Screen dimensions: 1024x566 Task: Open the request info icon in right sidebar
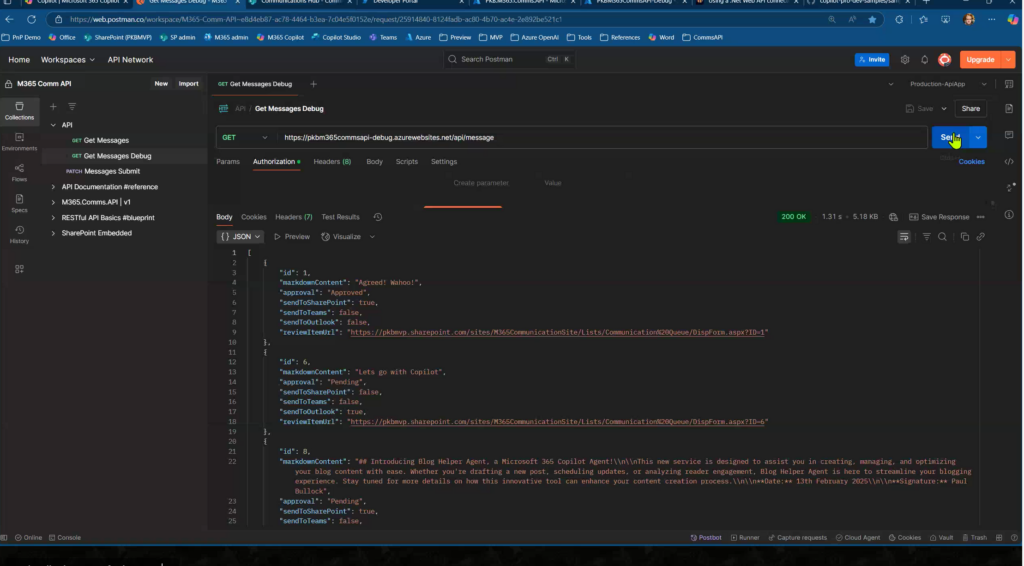[x=1009, y=215]
